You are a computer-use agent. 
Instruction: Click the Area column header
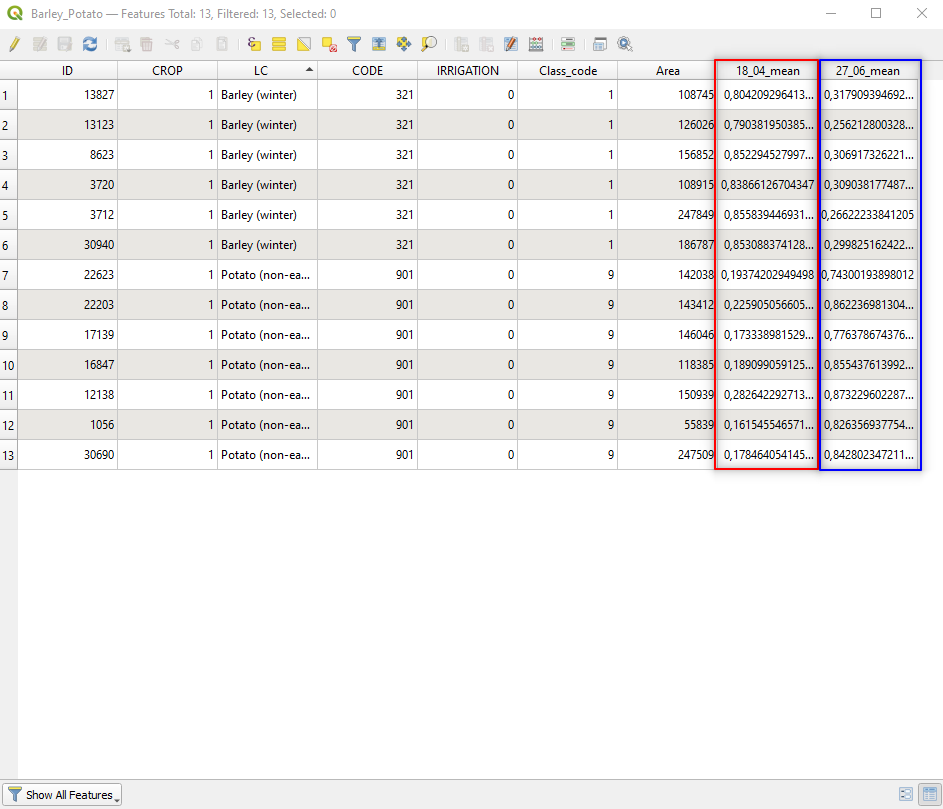[x=667, y=70]
